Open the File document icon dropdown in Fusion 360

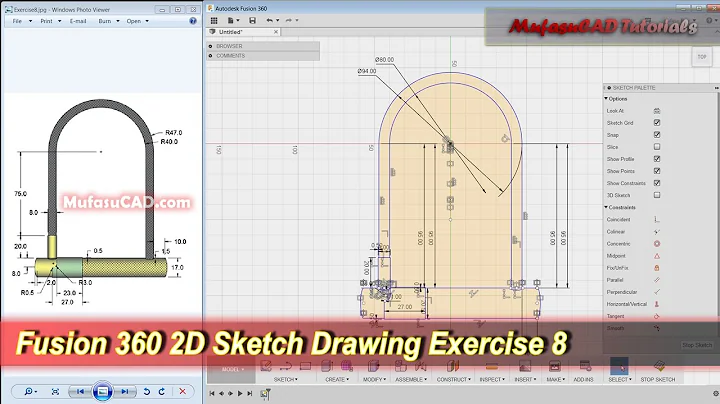tap(233, 20)
